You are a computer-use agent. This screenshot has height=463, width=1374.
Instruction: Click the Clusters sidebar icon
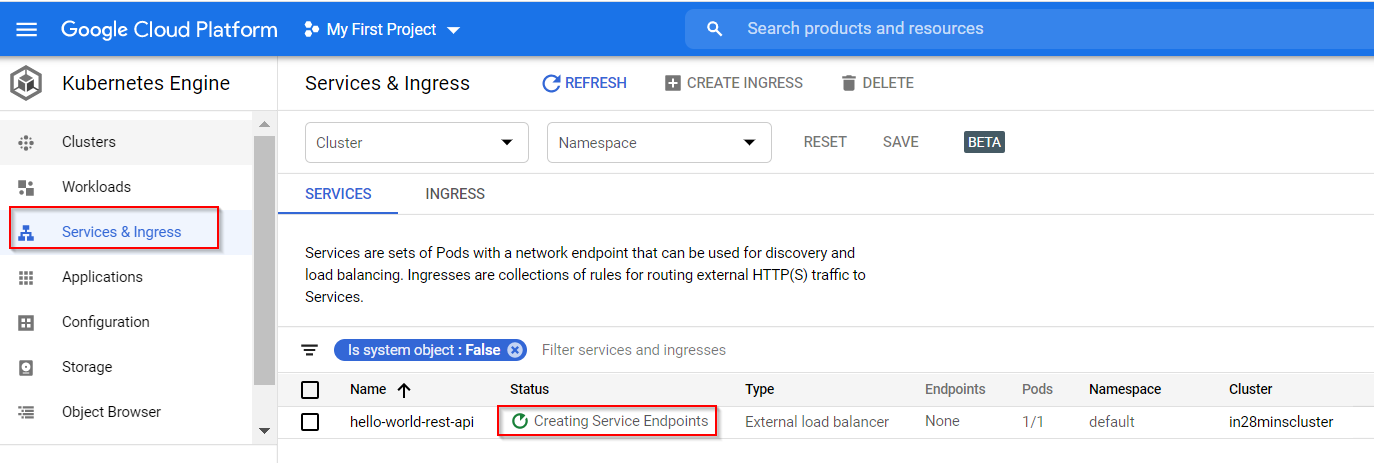coord(27,142)
